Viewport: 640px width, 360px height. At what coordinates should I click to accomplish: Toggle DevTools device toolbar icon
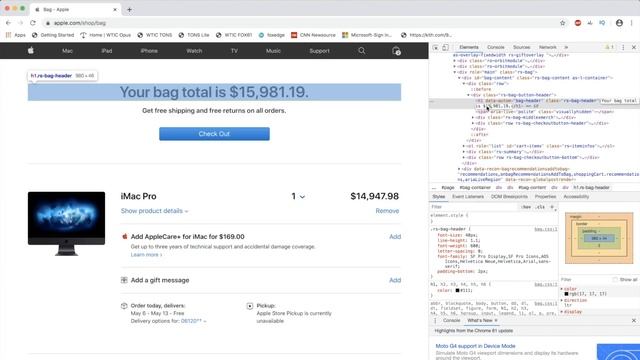coord(445,47)
